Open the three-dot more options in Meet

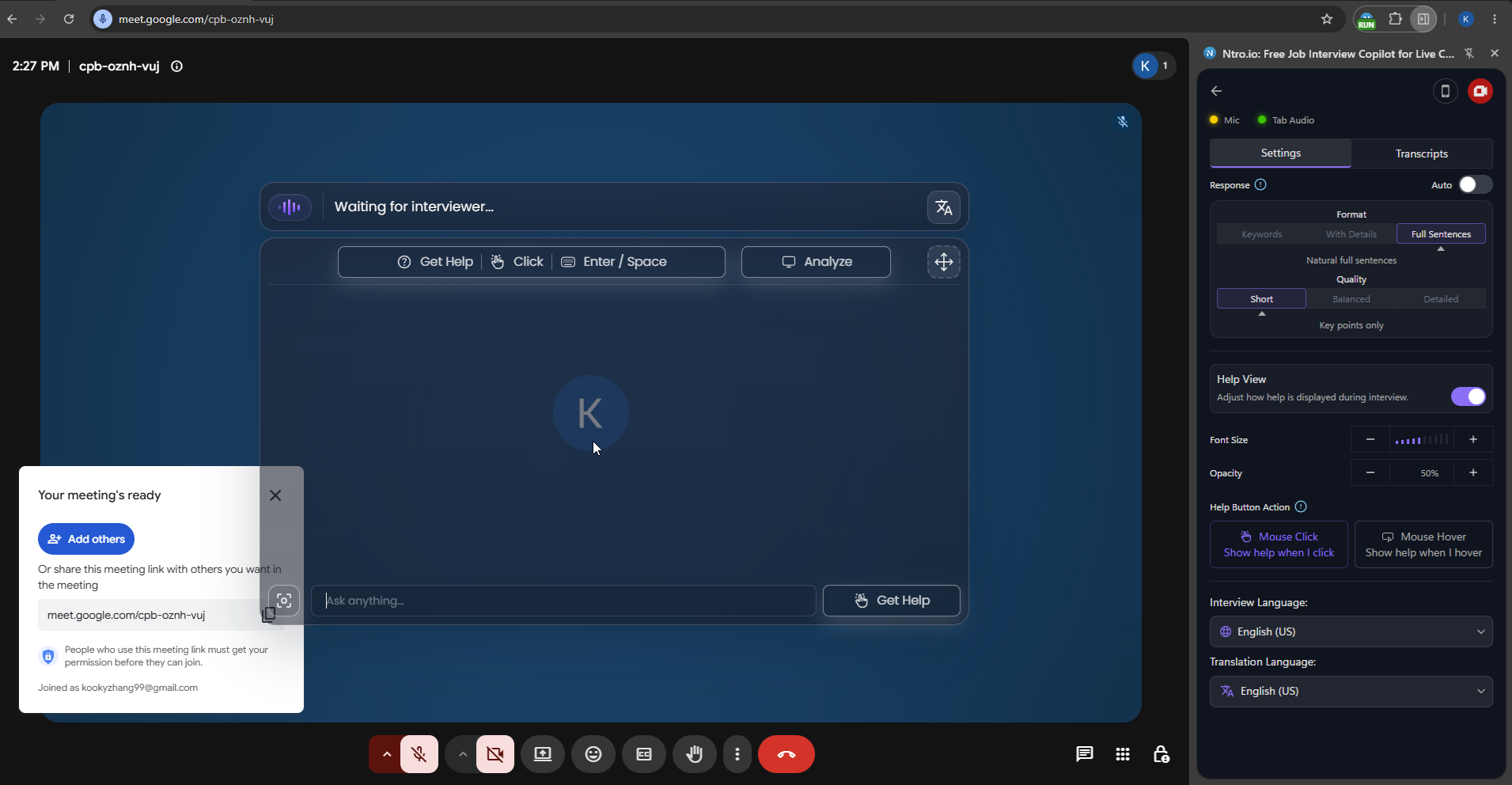(737, 754)
